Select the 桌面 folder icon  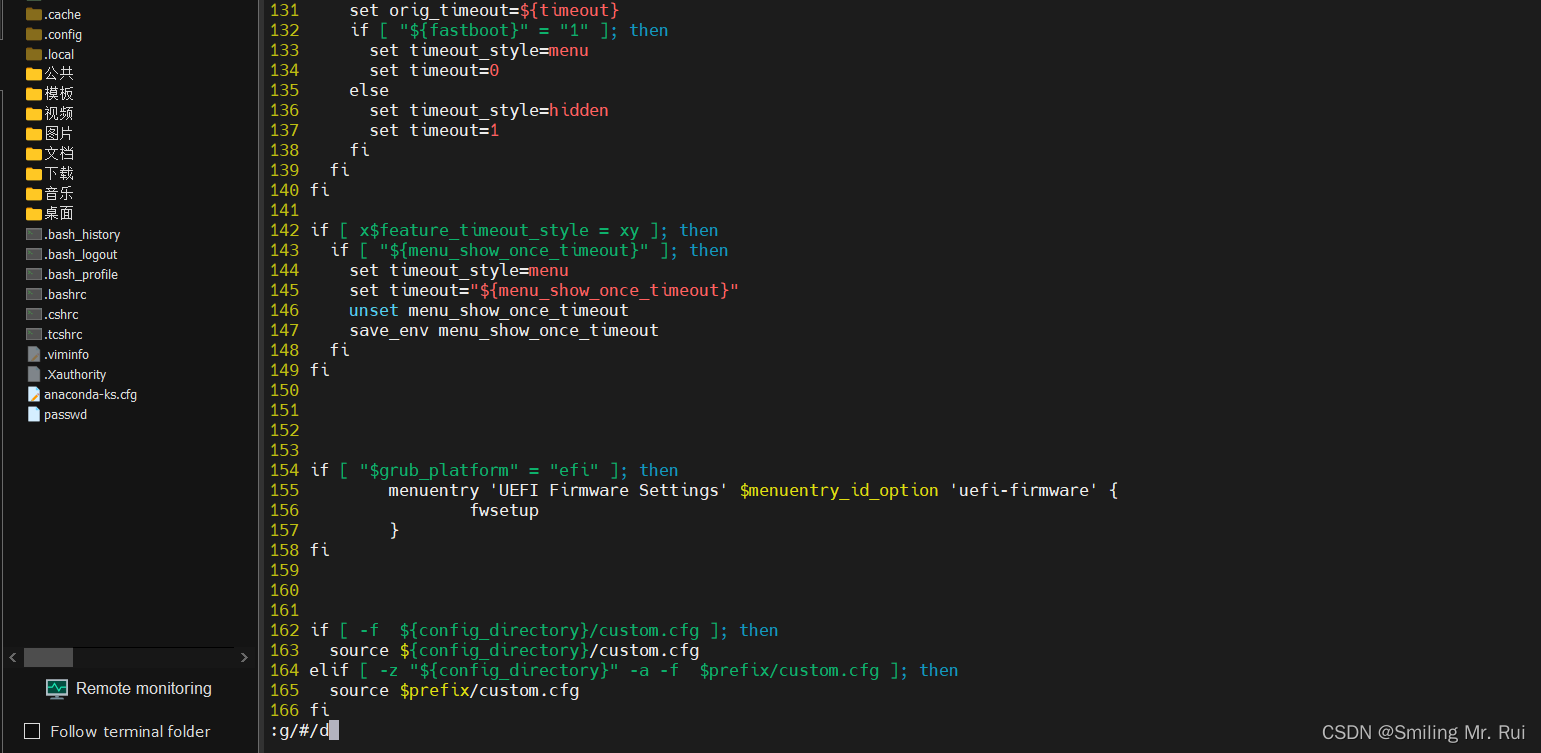tap(34, 213)
